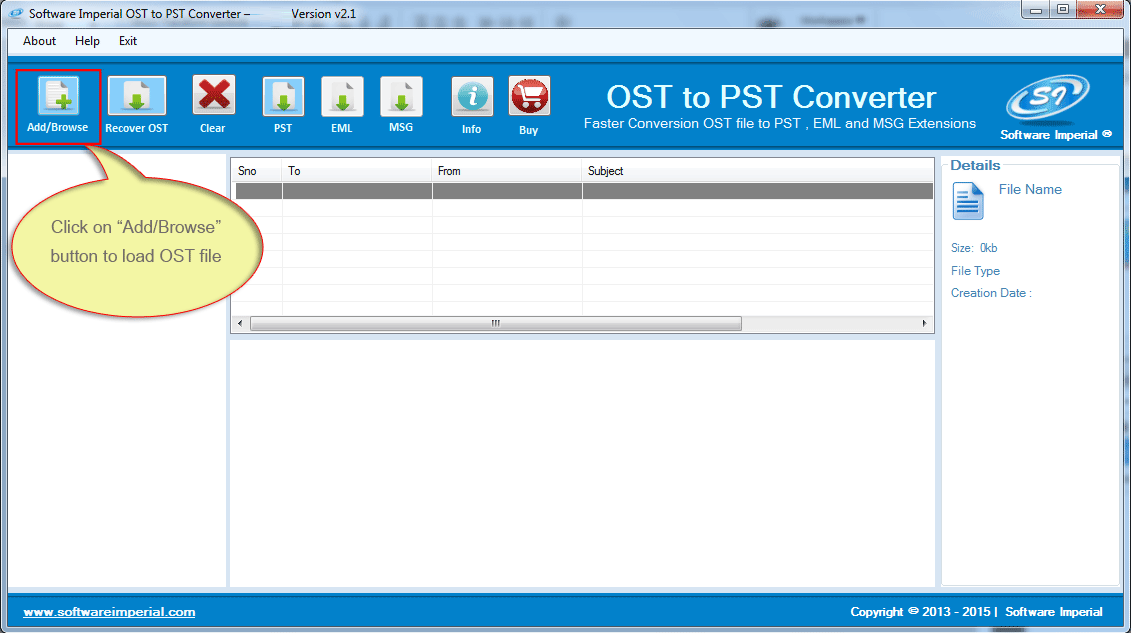Click the To column header
The height and width of the screenshot is (633, 1131).
(356, 171)
